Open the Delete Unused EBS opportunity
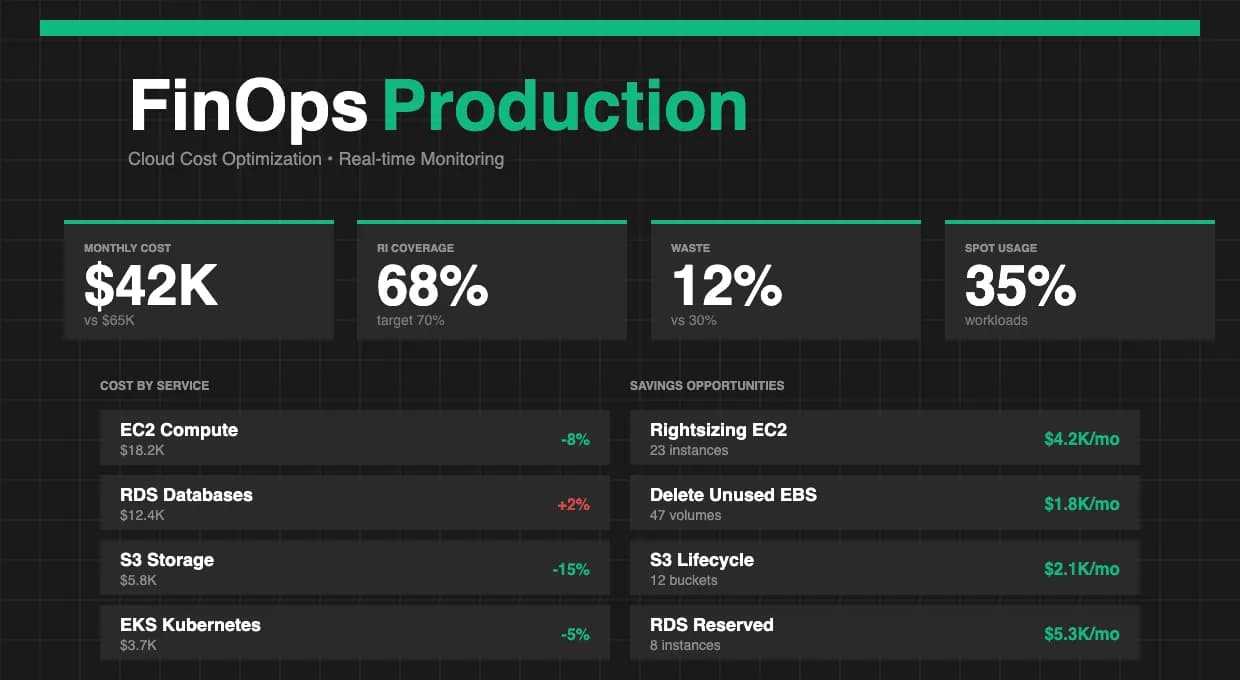 885,503
